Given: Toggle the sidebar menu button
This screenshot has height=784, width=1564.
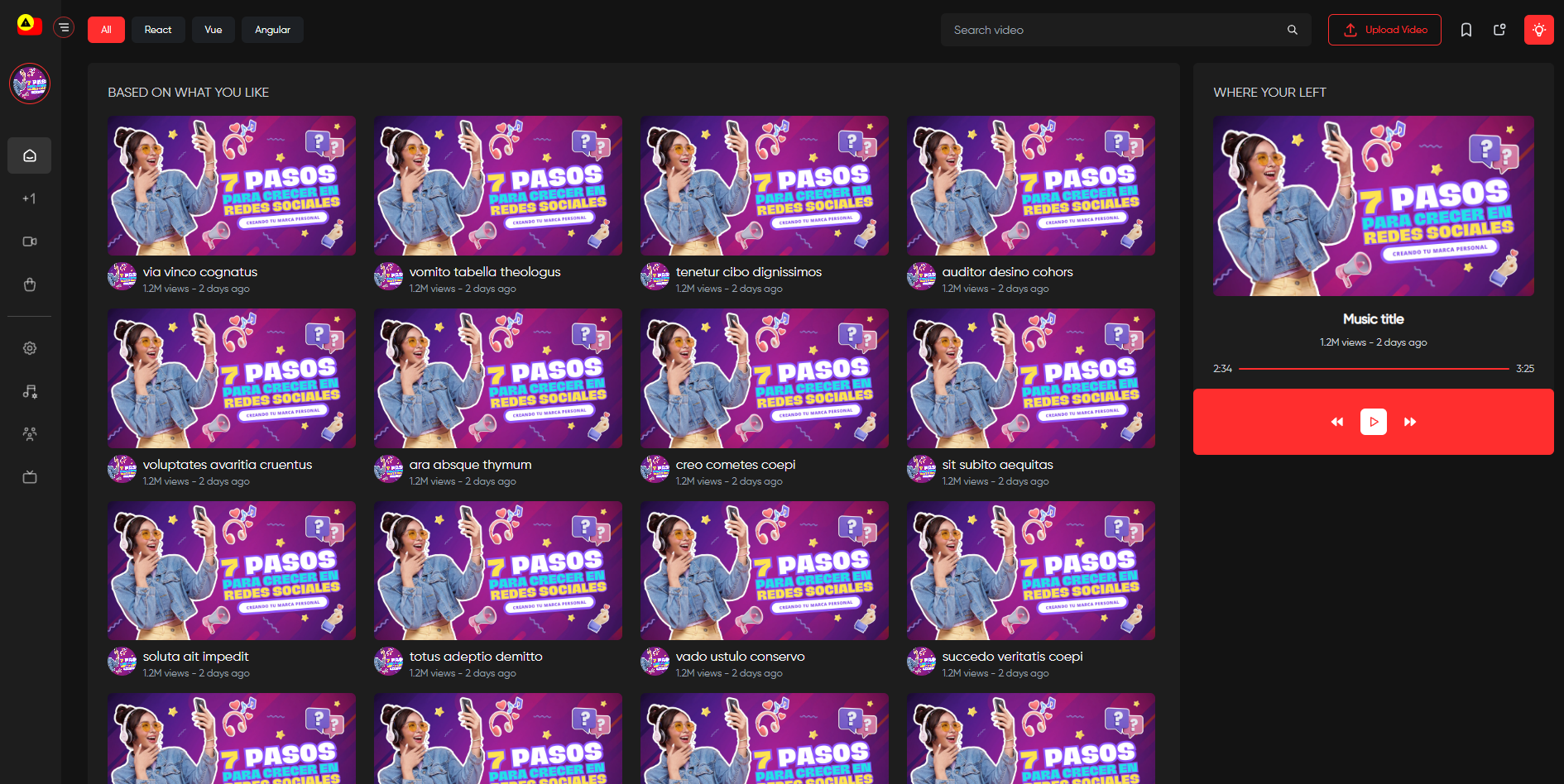Looking at the screenshot, I should click(64, 28).
